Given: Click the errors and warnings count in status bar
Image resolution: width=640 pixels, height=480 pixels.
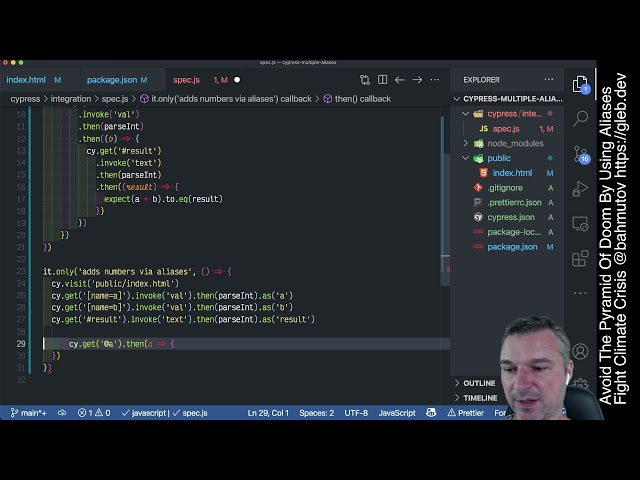Looking at the screenshot, I should (94, 413).
